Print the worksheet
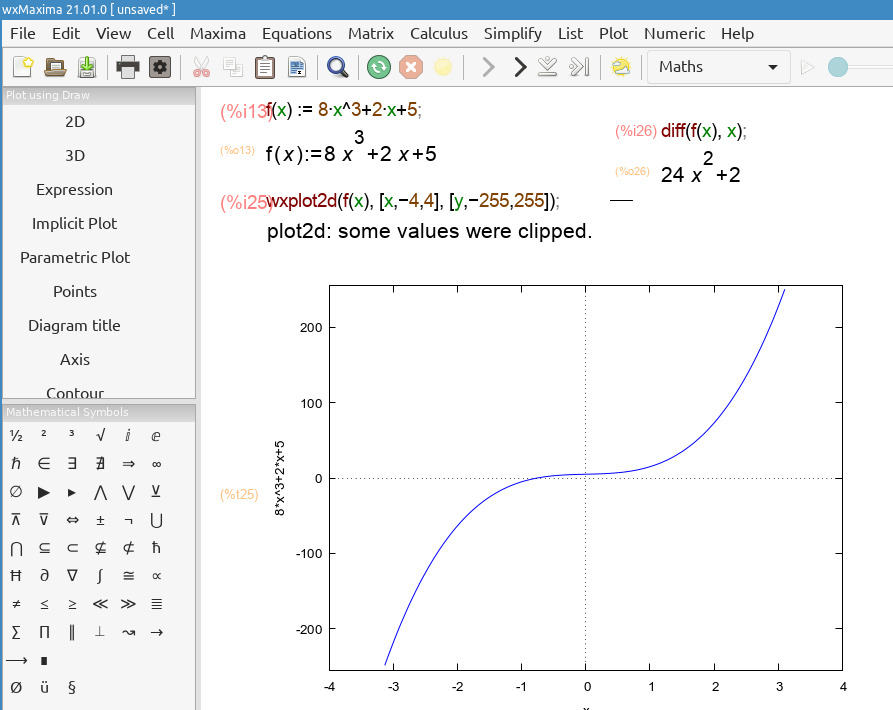This screenshot has width=893, height=710. point(127,67)
